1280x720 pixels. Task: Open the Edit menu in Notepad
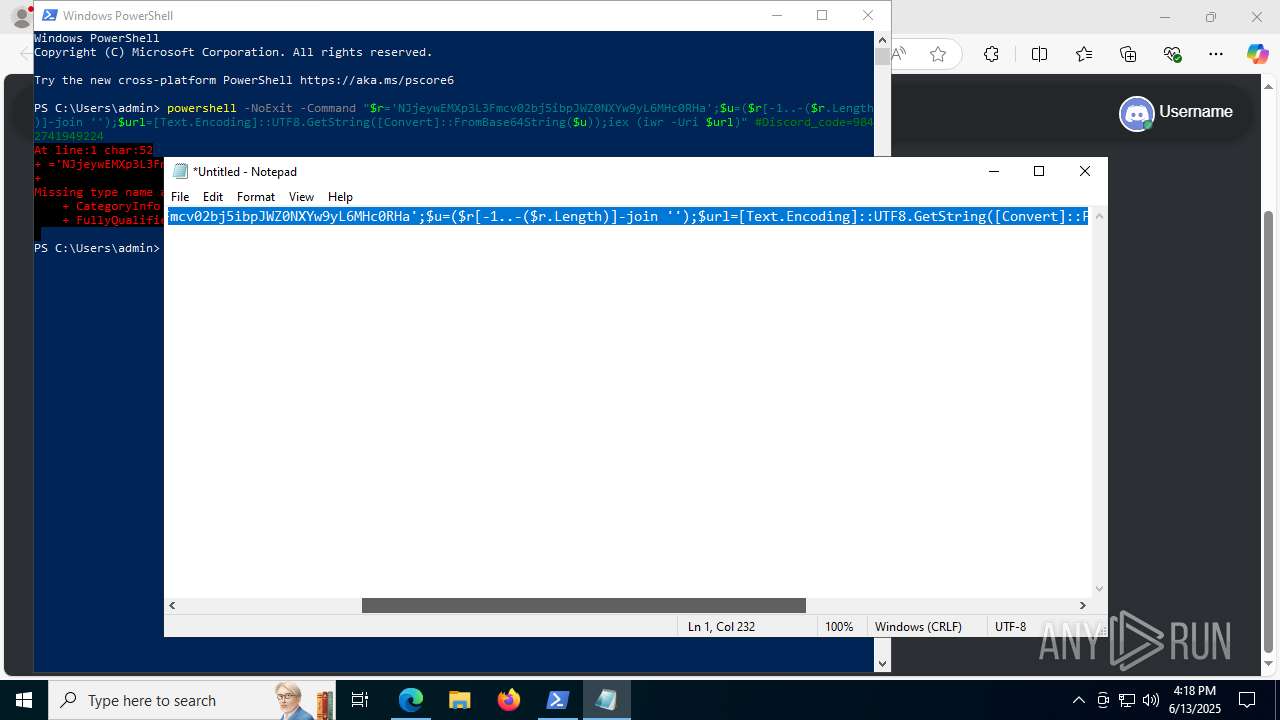tap(213, 197)
